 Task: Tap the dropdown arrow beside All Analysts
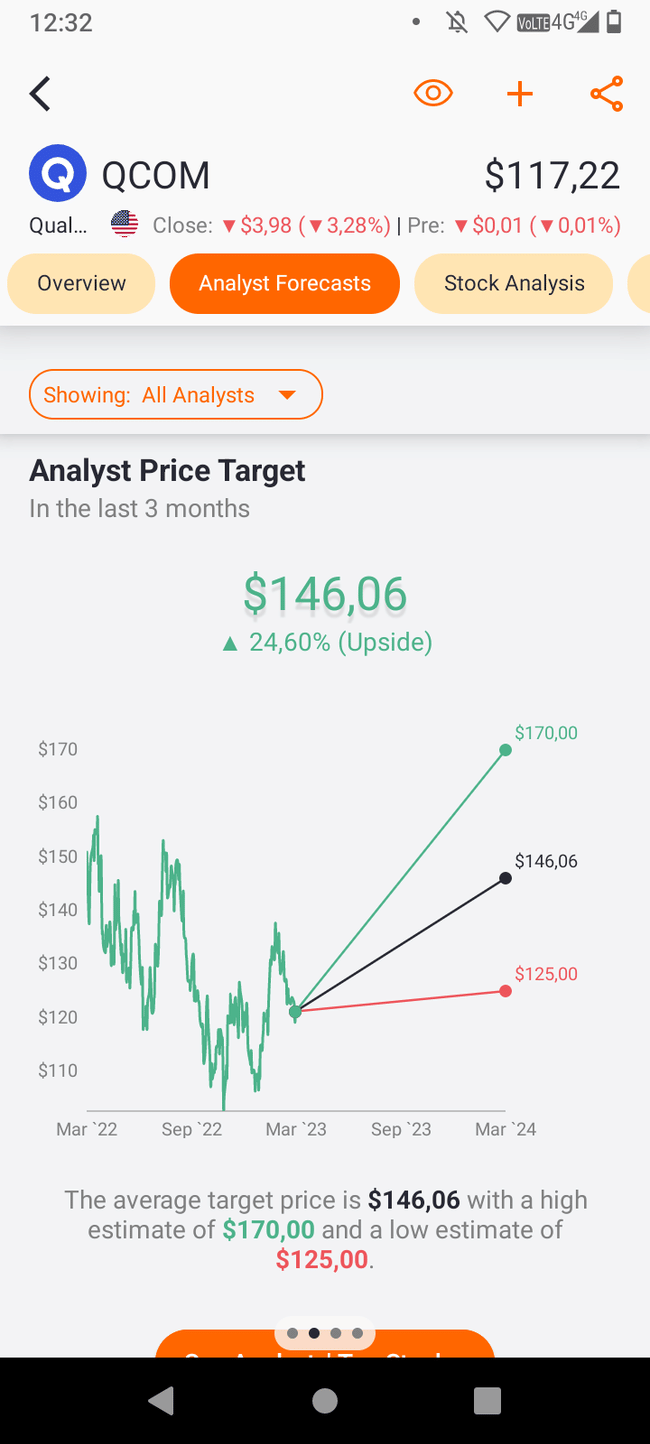point(287,395)
